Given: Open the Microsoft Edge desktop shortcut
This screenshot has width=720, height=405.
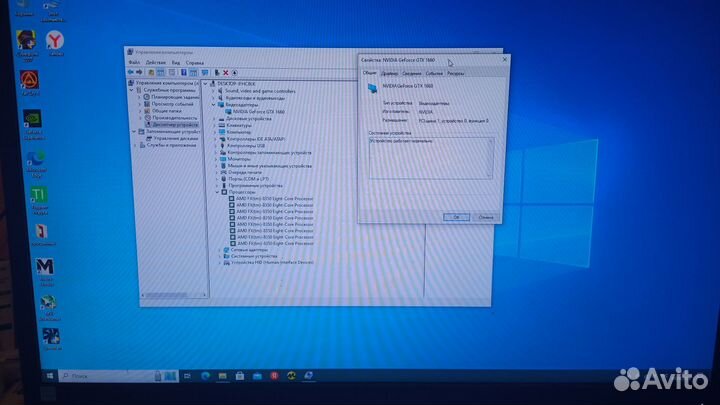Looking at the screenshot, I should tap(36, 163).
